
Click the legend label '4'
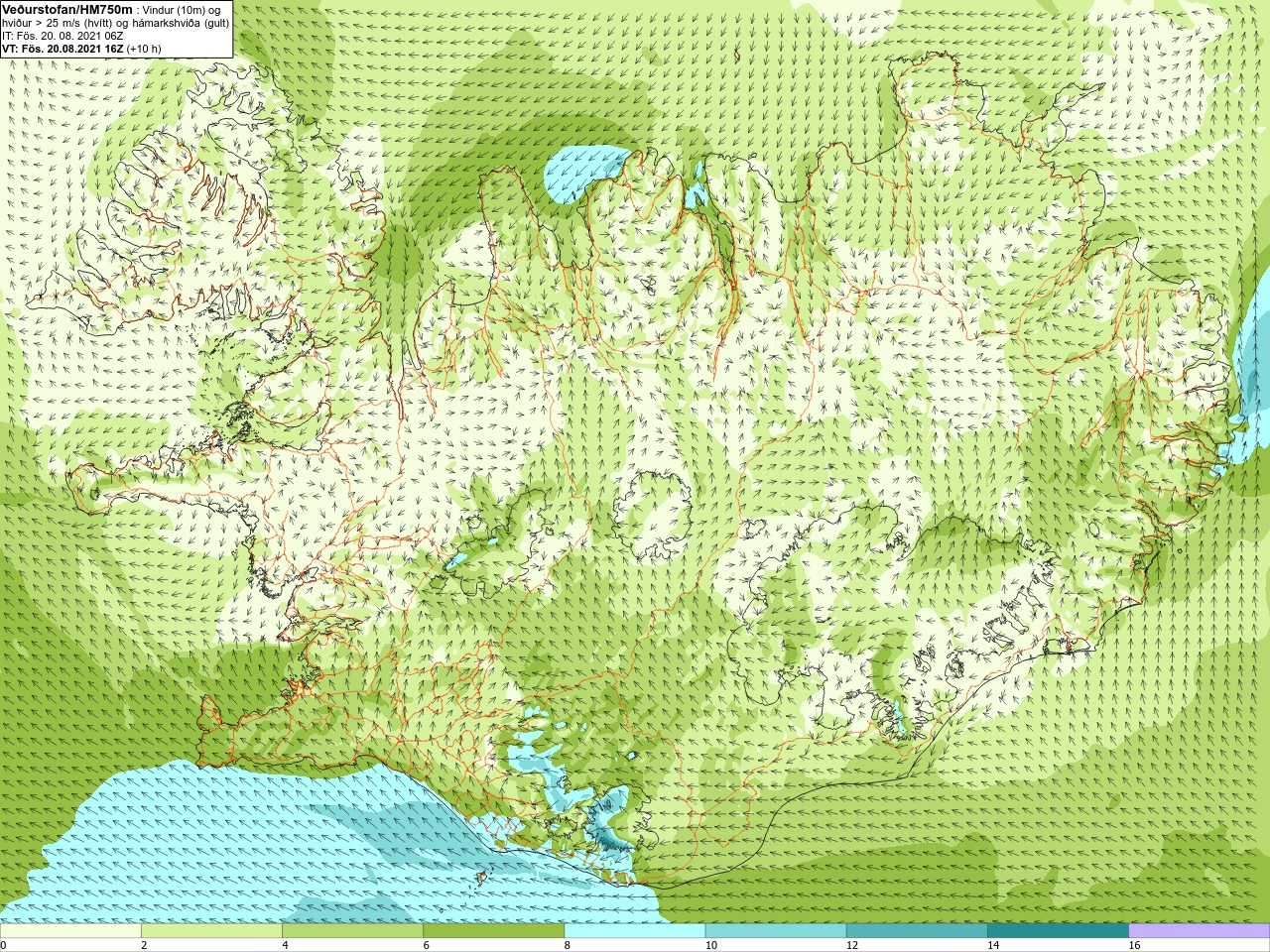[x=286, y=945]
